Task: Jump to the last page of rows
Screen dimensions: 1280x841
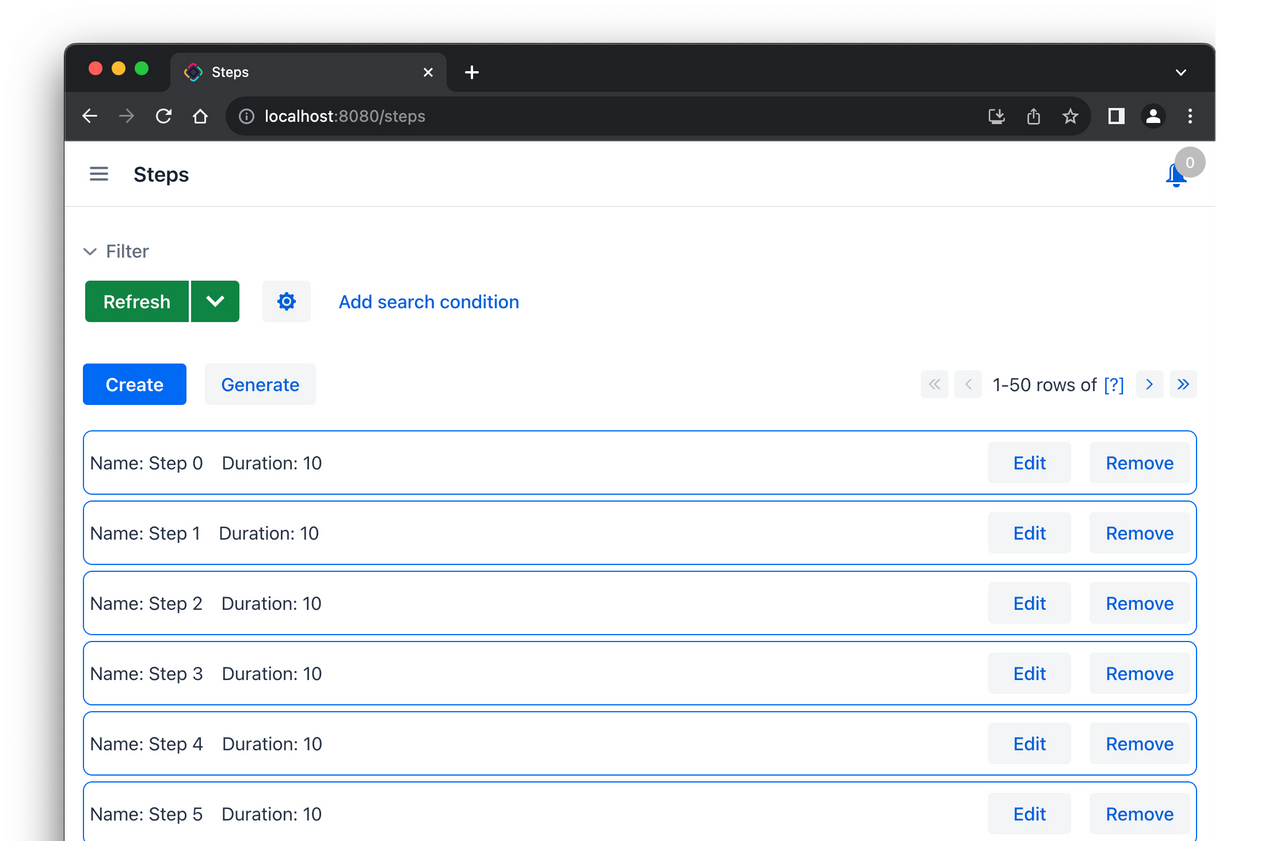Action: (x=1183, y=384)
